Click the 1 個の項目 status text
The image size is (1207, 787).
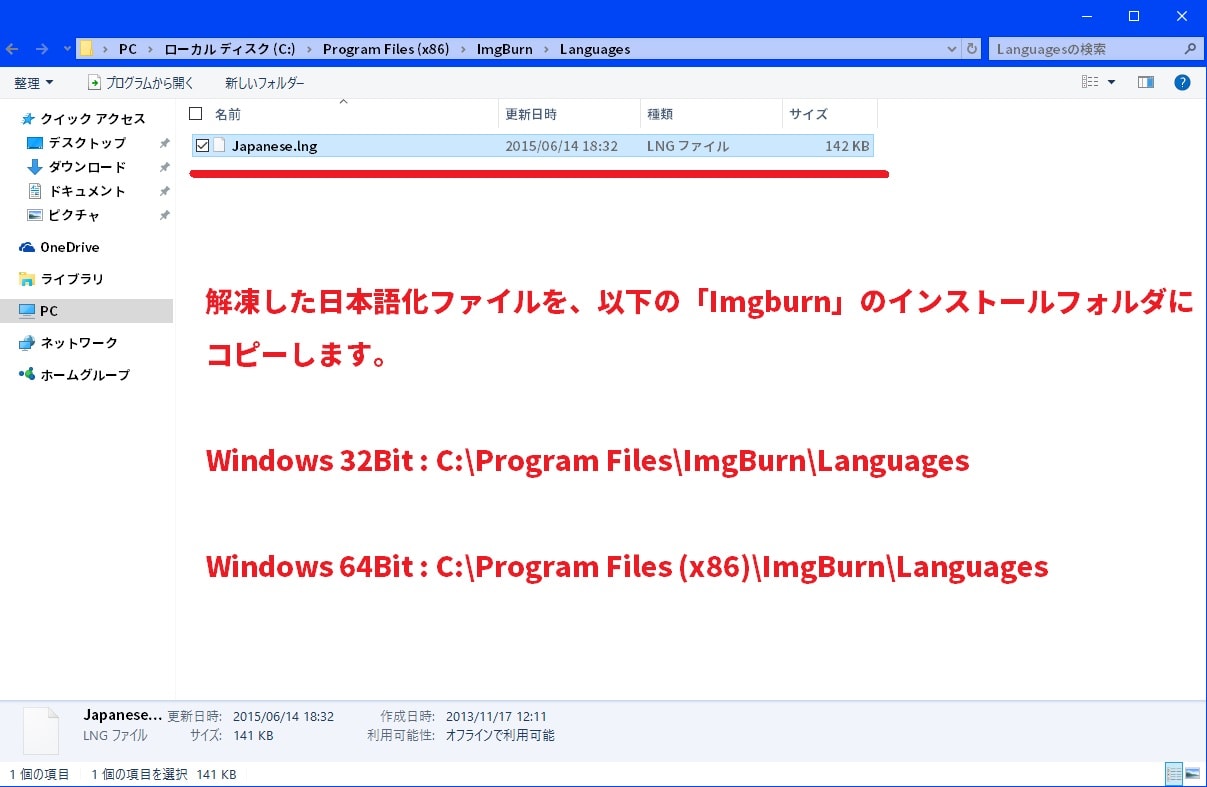point(40,774)
